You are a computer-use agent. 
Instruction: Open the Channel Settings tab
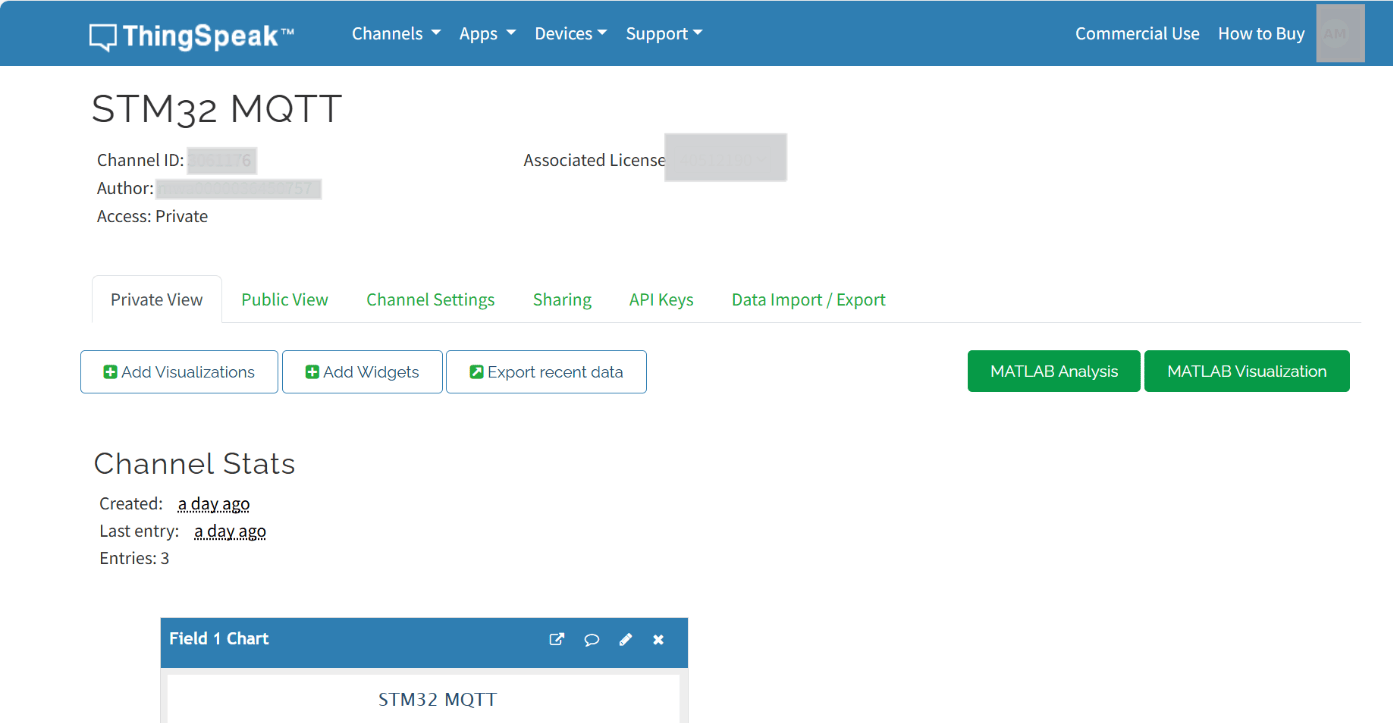pyautogui.click(x=430, y=300)
